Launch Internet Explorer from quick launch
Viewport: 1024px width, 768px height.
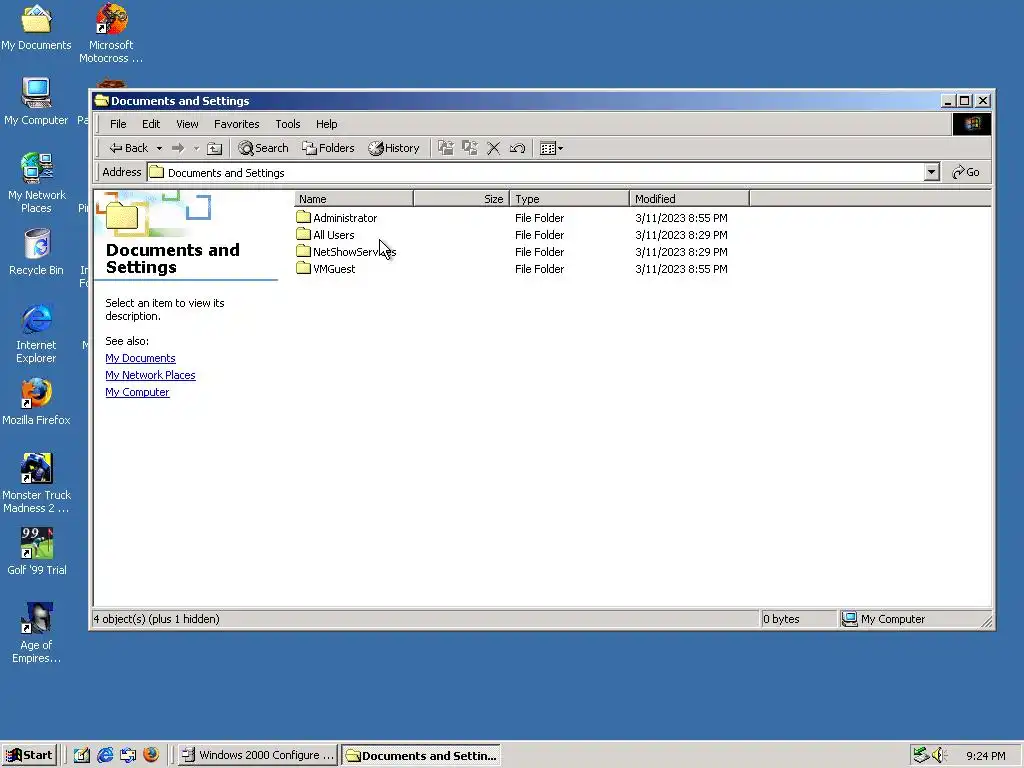(105, 755)
